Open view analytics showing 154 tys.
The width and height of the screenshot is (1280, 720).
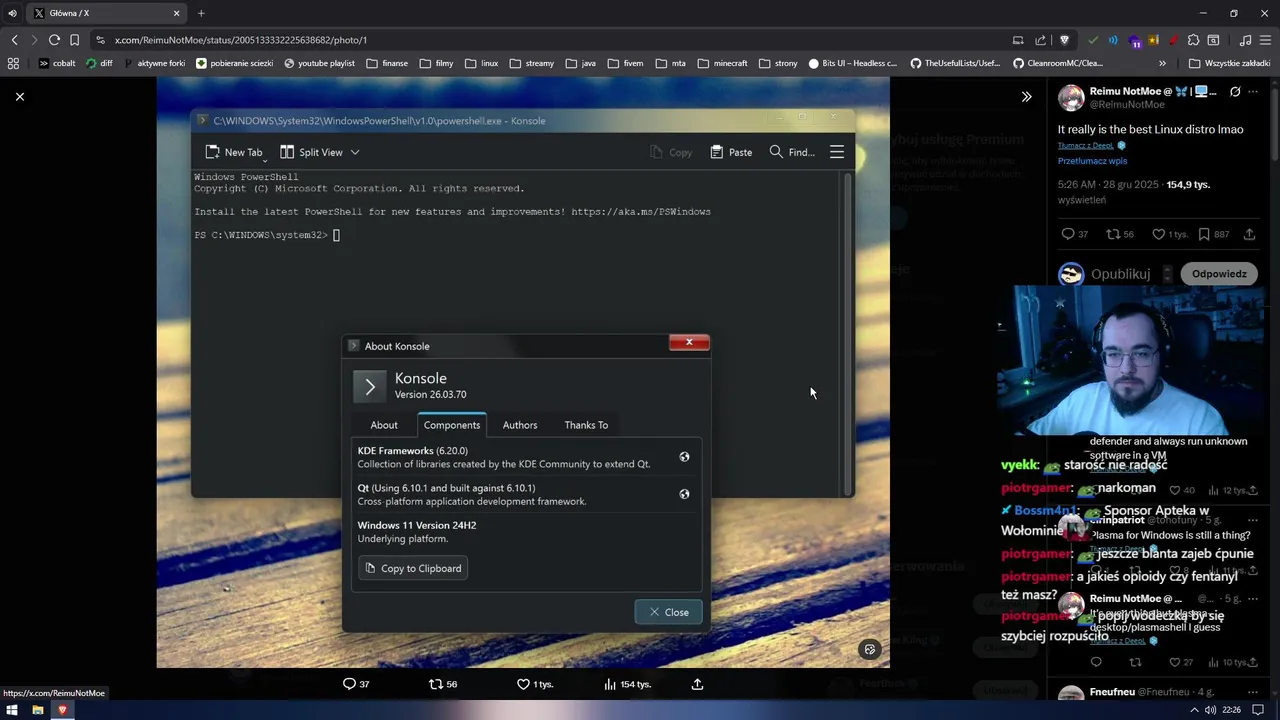627,684
